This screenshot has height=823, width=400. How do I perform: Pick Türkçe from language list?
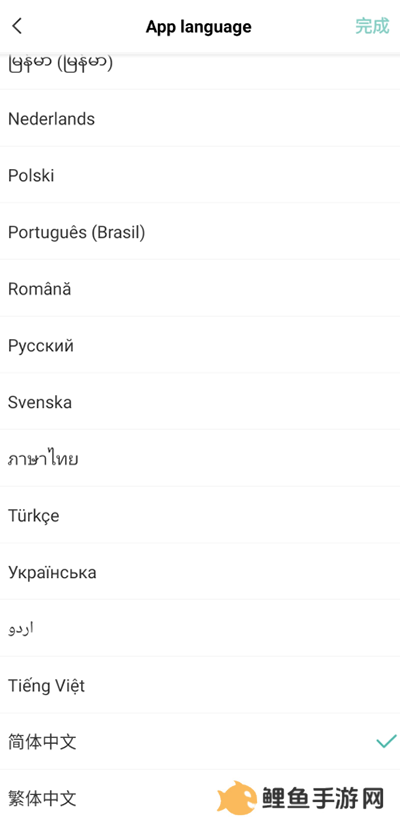click(200, 515)
